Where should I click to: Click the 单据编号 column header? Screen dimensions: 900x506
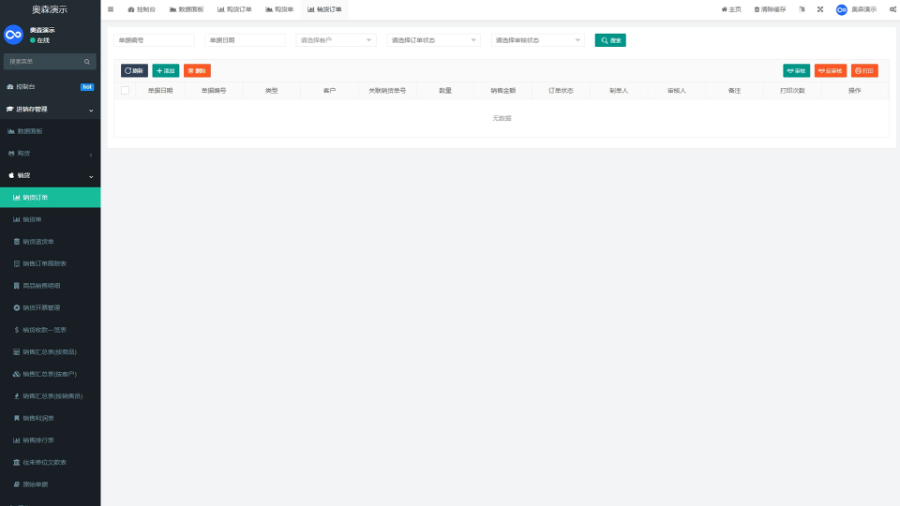(x=214, y=91)
